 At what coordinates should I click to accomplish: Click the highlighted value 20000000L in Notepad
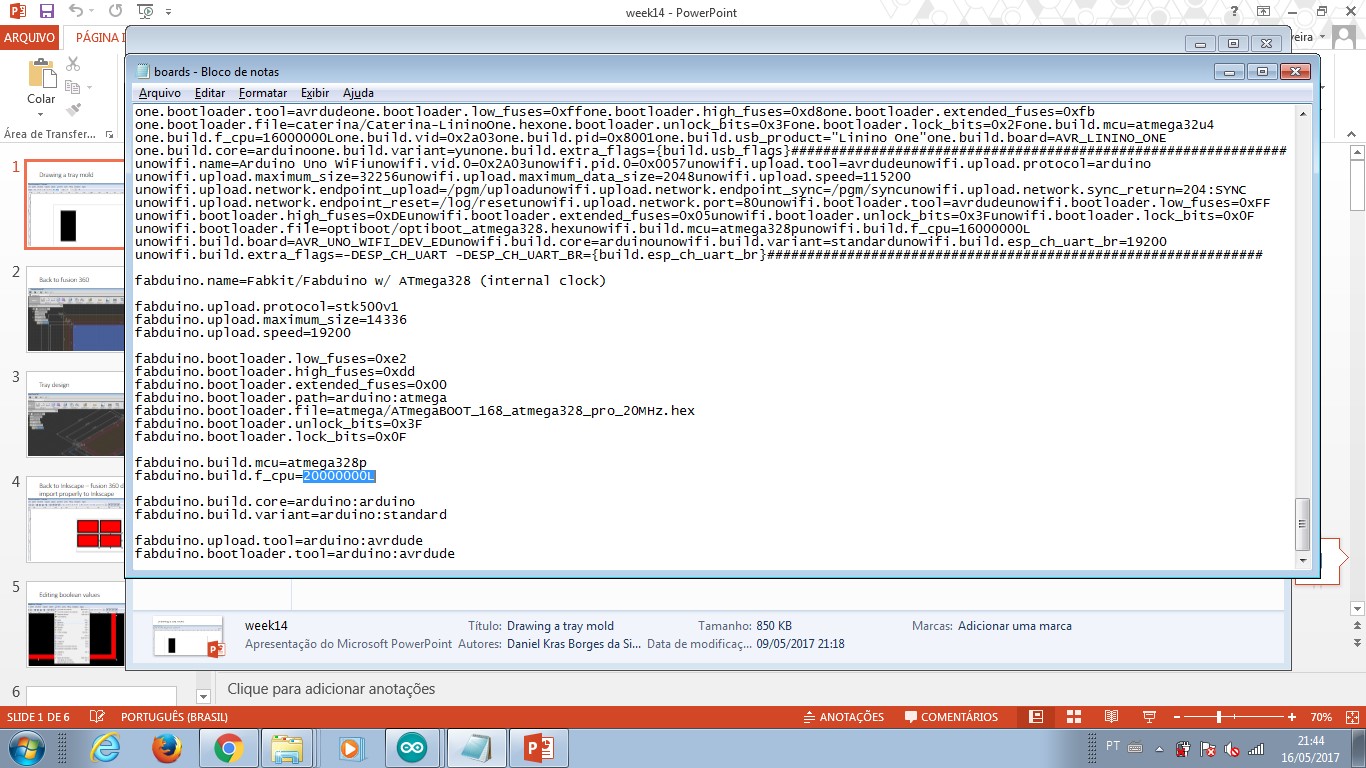click(x=339, y=476)
